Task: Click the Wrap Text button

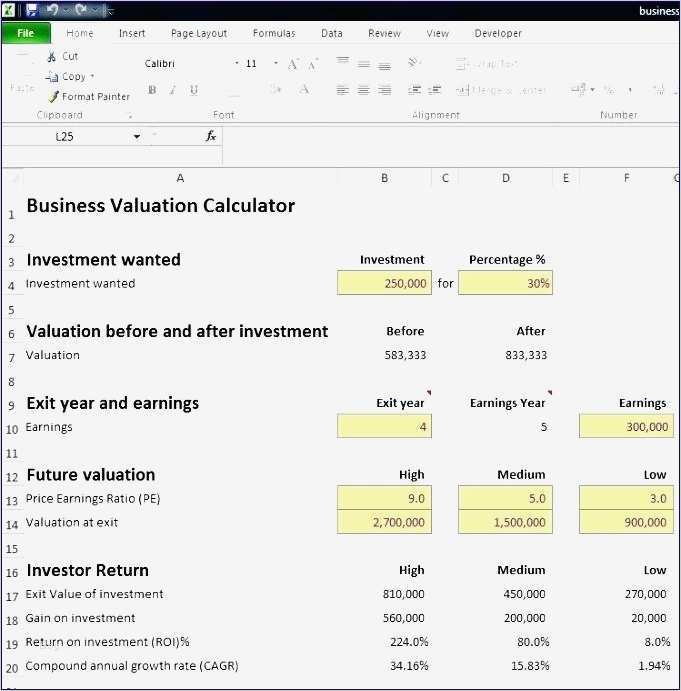Action: [487, 64]
